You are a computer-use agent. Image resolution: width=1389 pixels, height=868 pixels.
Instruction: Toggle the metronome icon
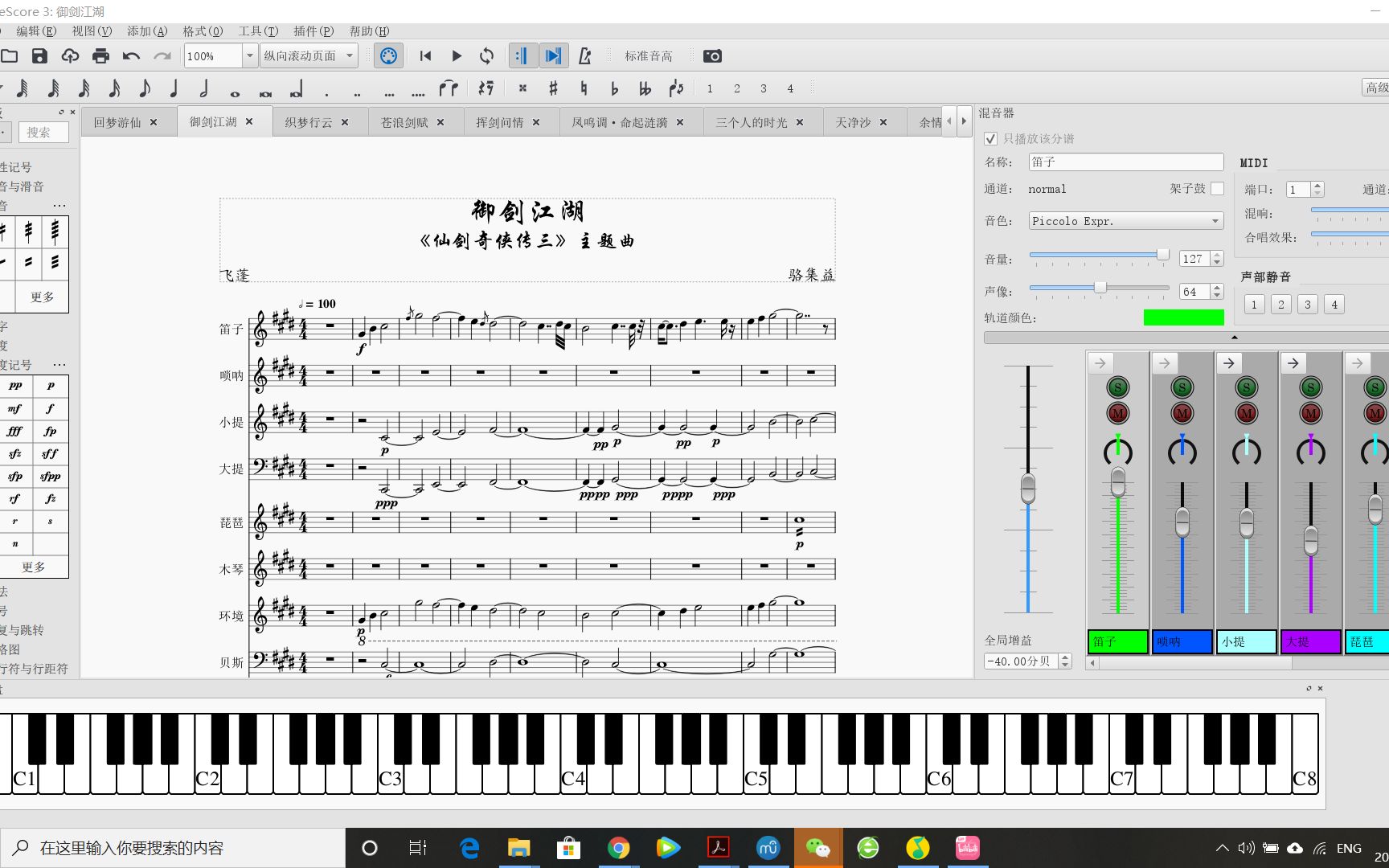tap(585, 55)
